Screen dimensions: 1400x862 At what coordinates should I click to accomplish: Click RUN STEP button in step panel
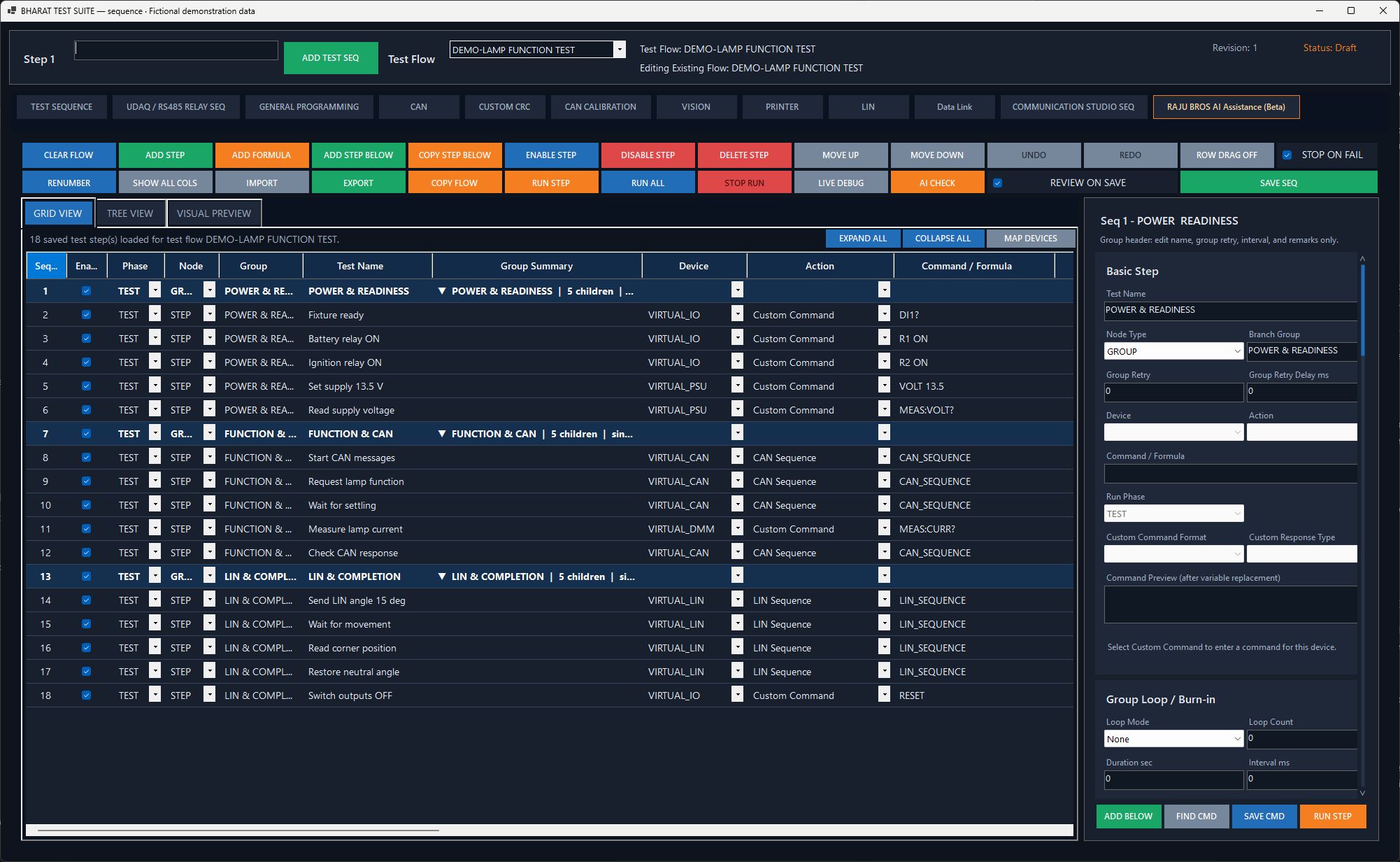[x=1333, y=817]
